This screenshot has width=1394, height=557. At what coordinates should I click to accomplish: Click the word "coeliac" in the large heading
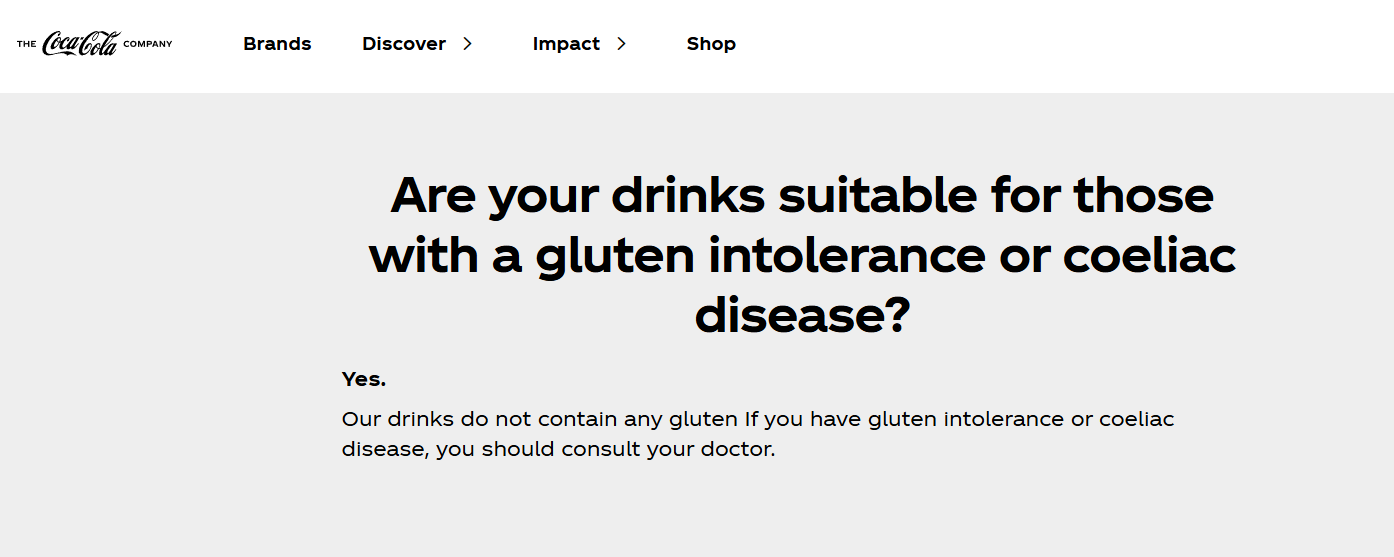pyautogui.click(x=1149, y=255)
